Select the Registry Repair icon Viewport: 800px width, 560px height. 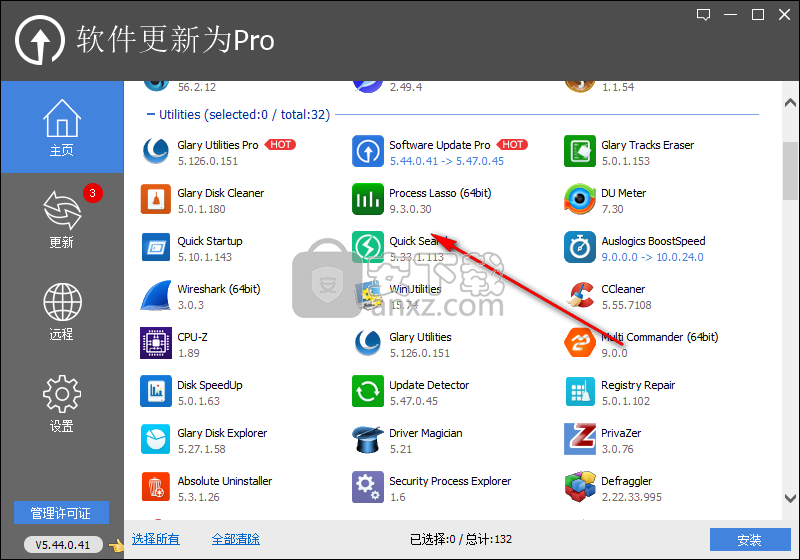[580, 391]
